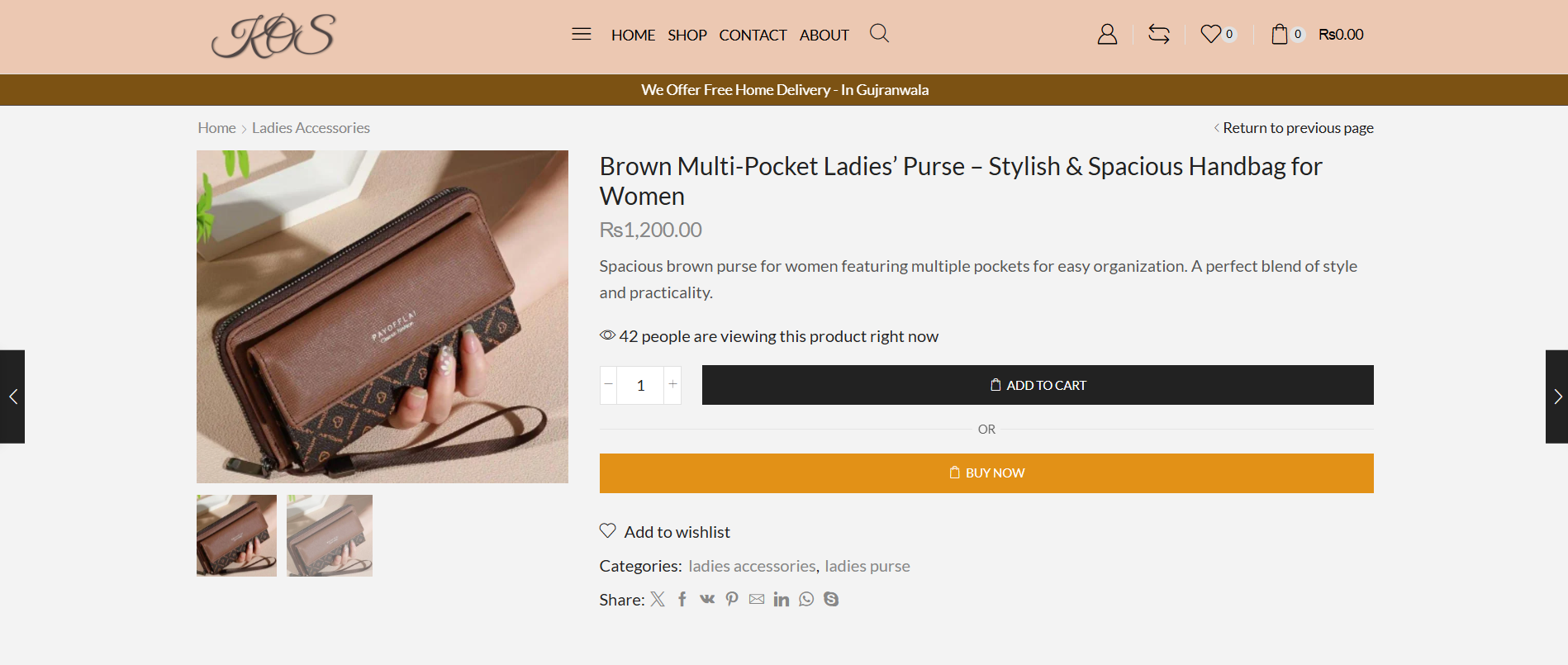The width and height of the screenshot is (1568, 665).
Task: Share product on WhatsApp
Action: tap(806, 599)
